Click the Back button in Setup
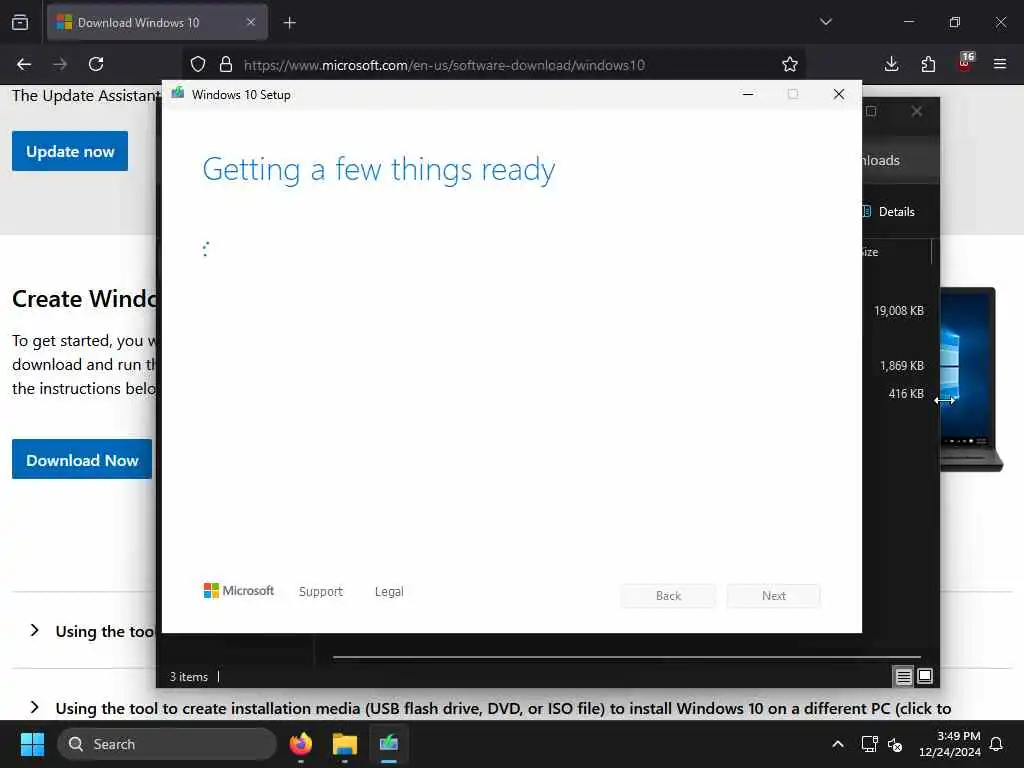 tap(668, 596)
